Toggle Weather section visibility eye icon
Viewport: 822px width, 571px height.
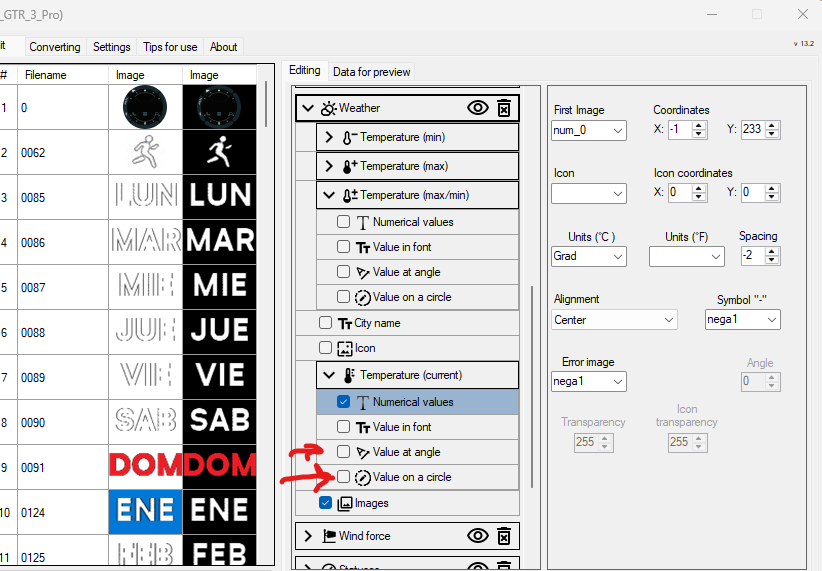pyautogui.click(x=478, y=108)
